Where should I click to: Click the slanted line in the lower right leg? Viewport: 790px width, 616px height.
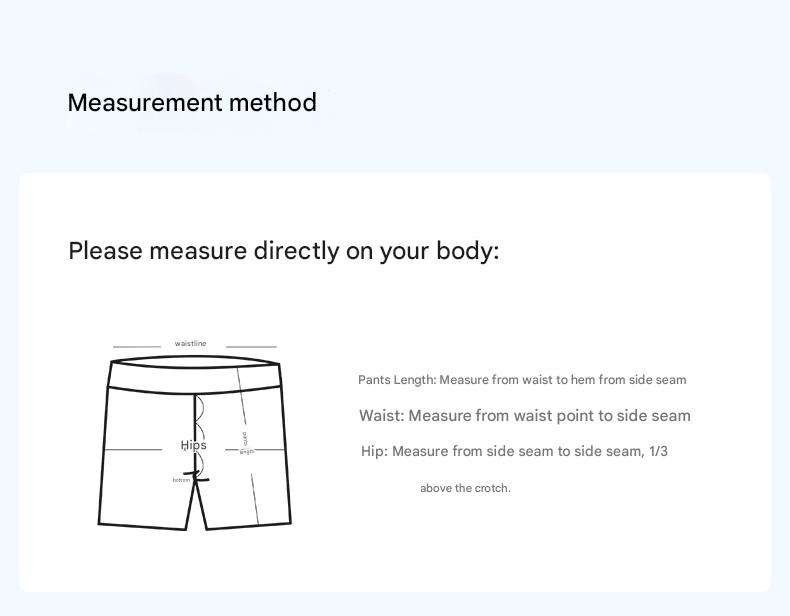[255, 498]
